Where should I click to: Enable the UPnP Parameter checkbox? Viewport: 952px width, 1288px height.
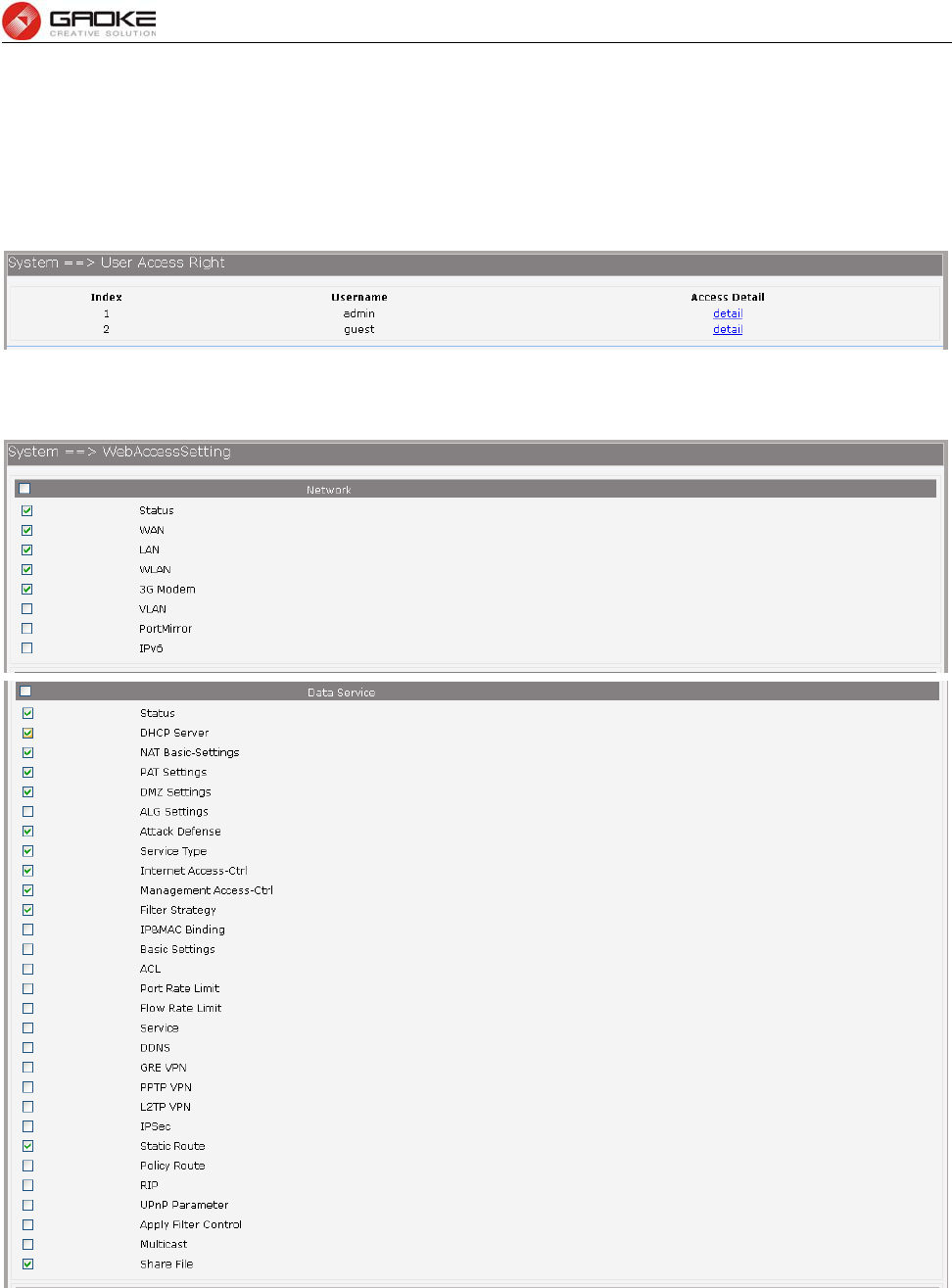[x=28, y=1205]
